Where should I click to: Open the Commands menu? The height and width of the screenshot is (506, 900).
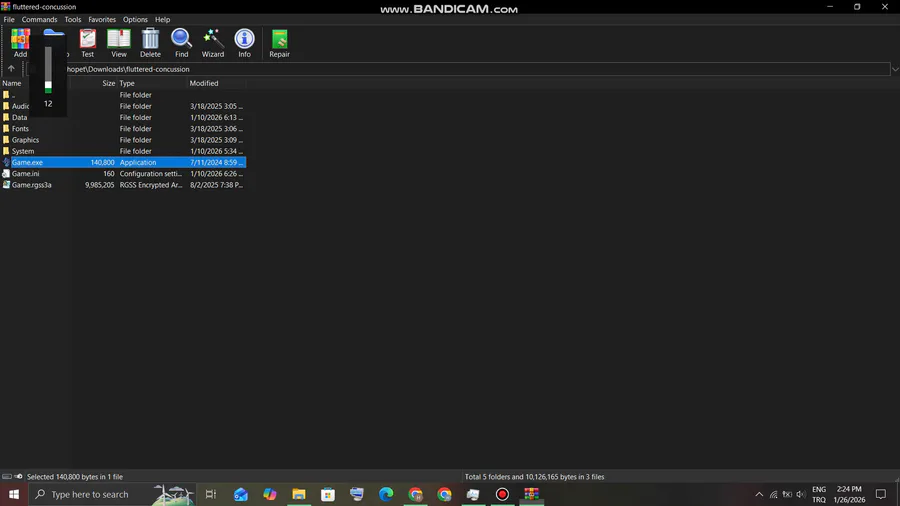click(x=40, y=20)
